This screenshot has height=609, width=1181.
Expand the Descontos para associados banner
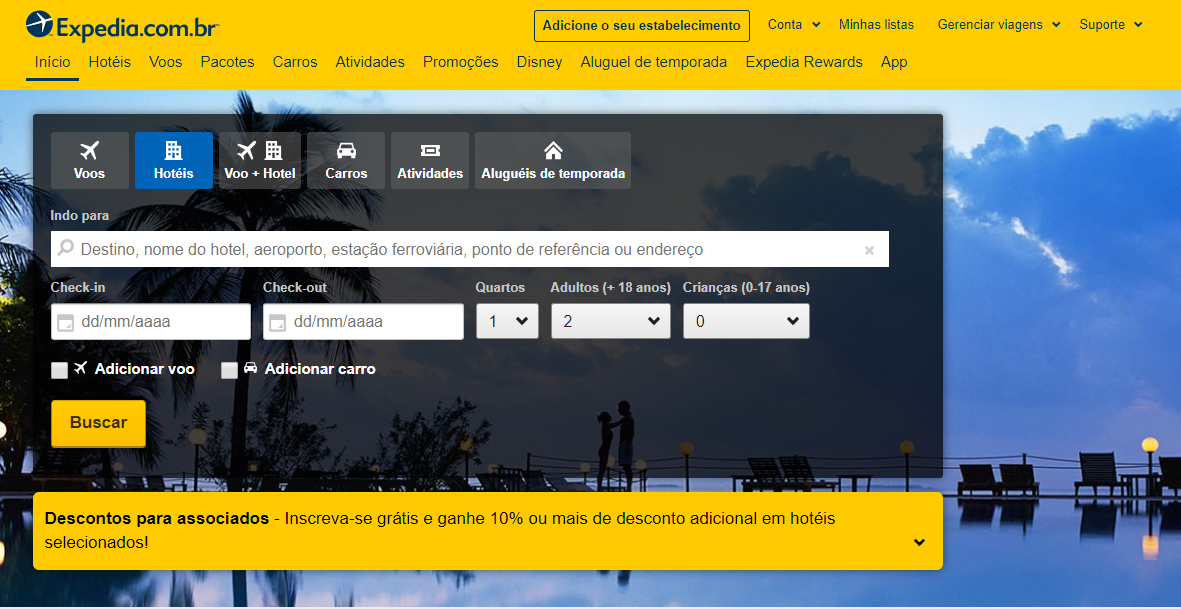[x=918, y=542]
